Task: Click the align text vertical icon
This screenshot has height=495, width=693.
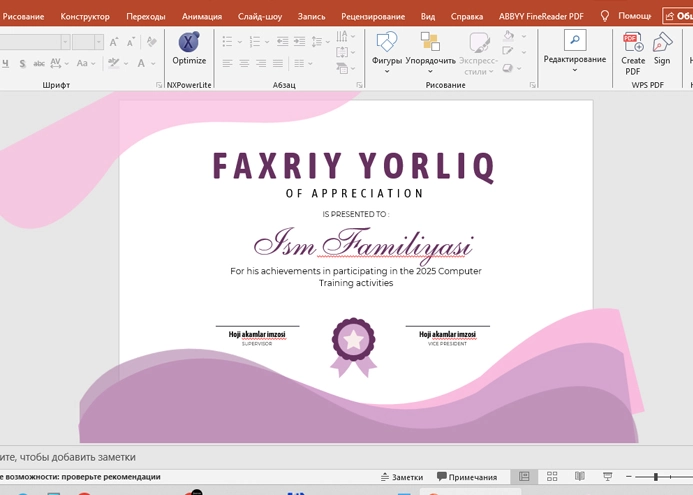Action: pyautogui.click(x=342, y=52)
